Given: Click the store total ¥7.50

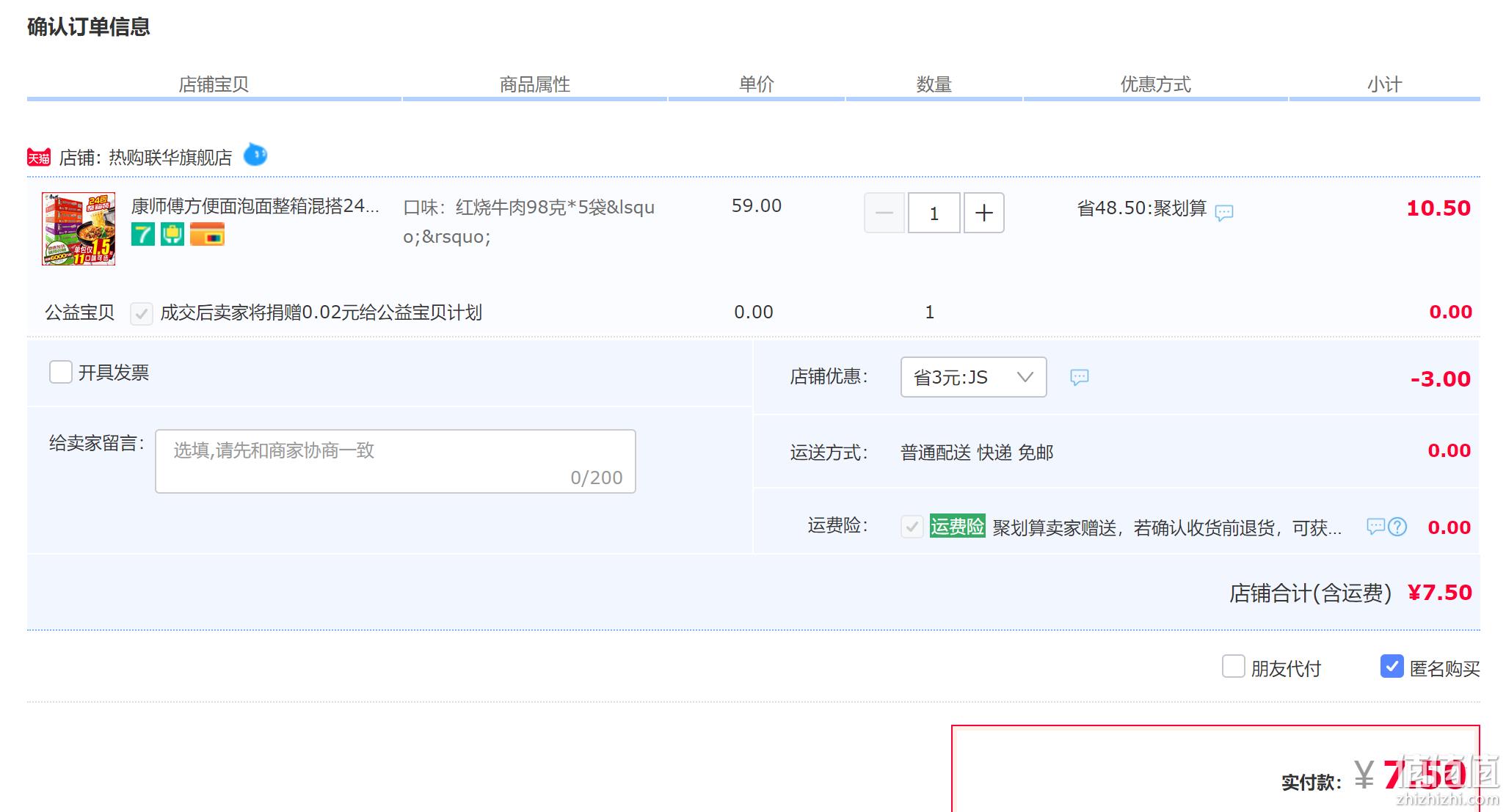Looking at the screenshot, I should pyautogui.click(x=1440, y=593).
